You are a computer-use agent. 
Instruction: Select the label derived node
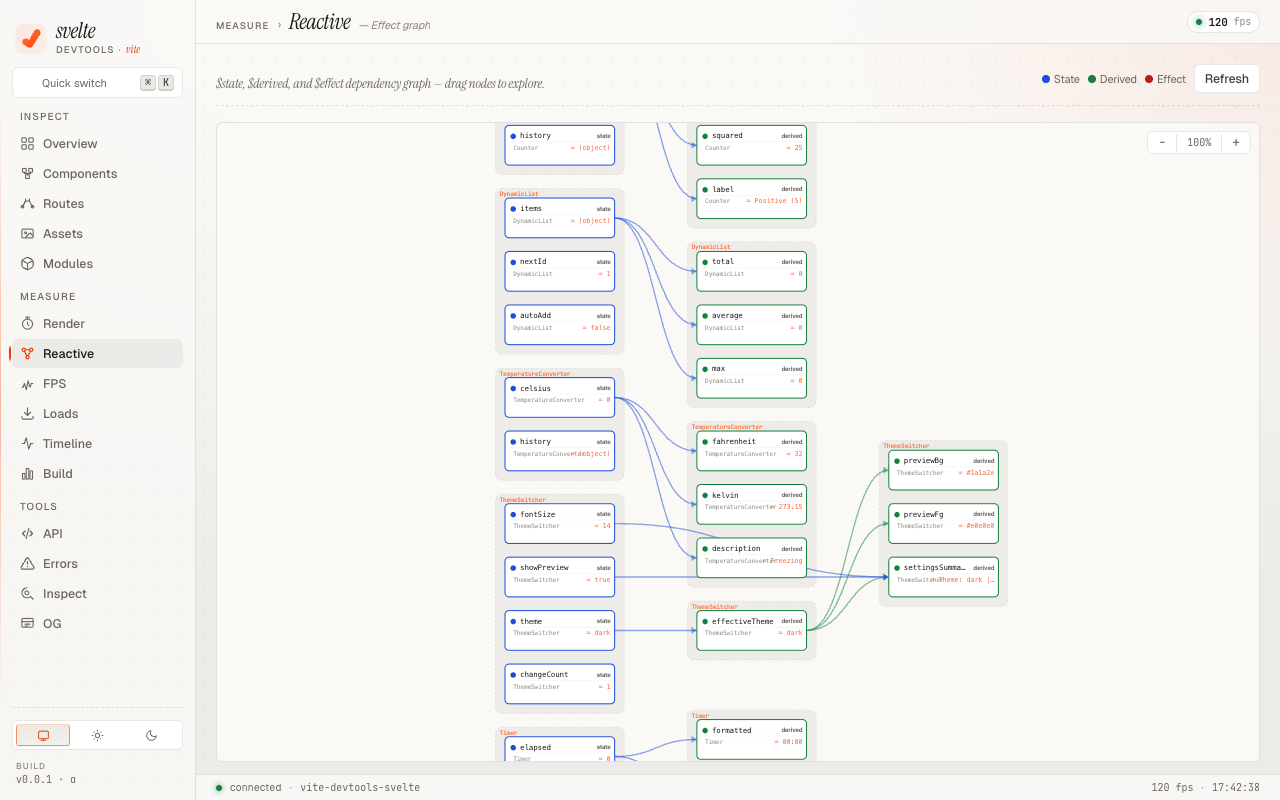pyautogui.click(x=752, y=198)
